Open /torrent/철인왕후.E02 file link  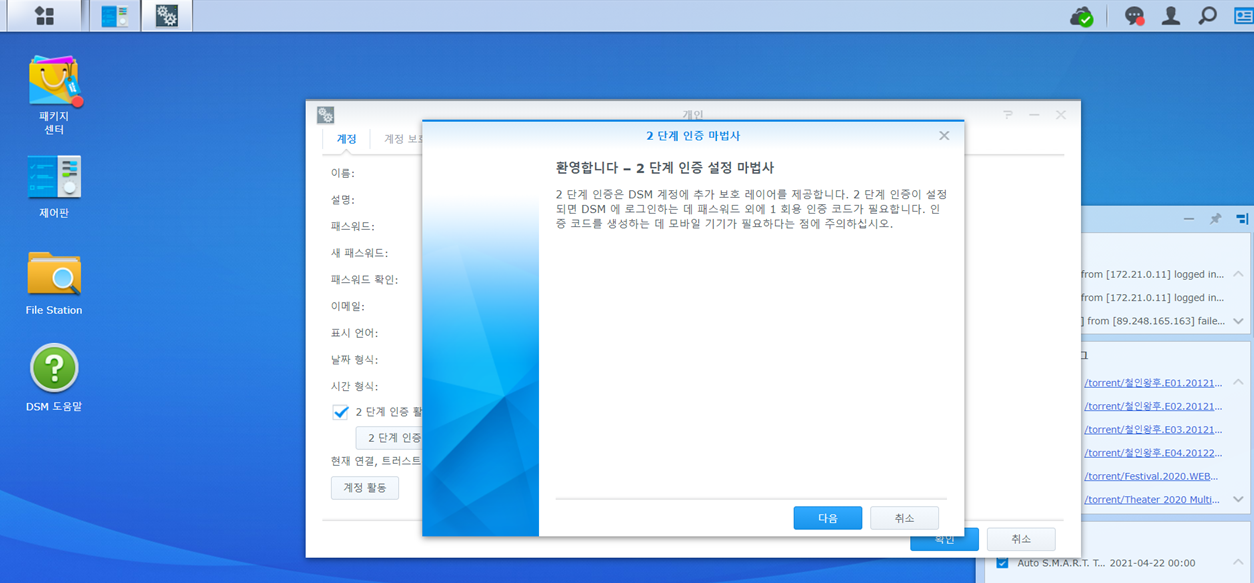point(1153,406)
